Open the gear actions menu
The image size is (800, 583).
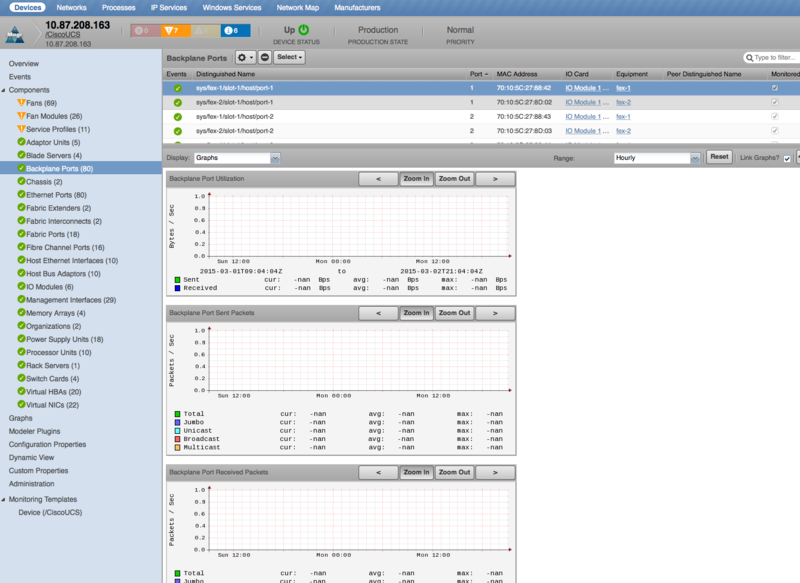245,58
